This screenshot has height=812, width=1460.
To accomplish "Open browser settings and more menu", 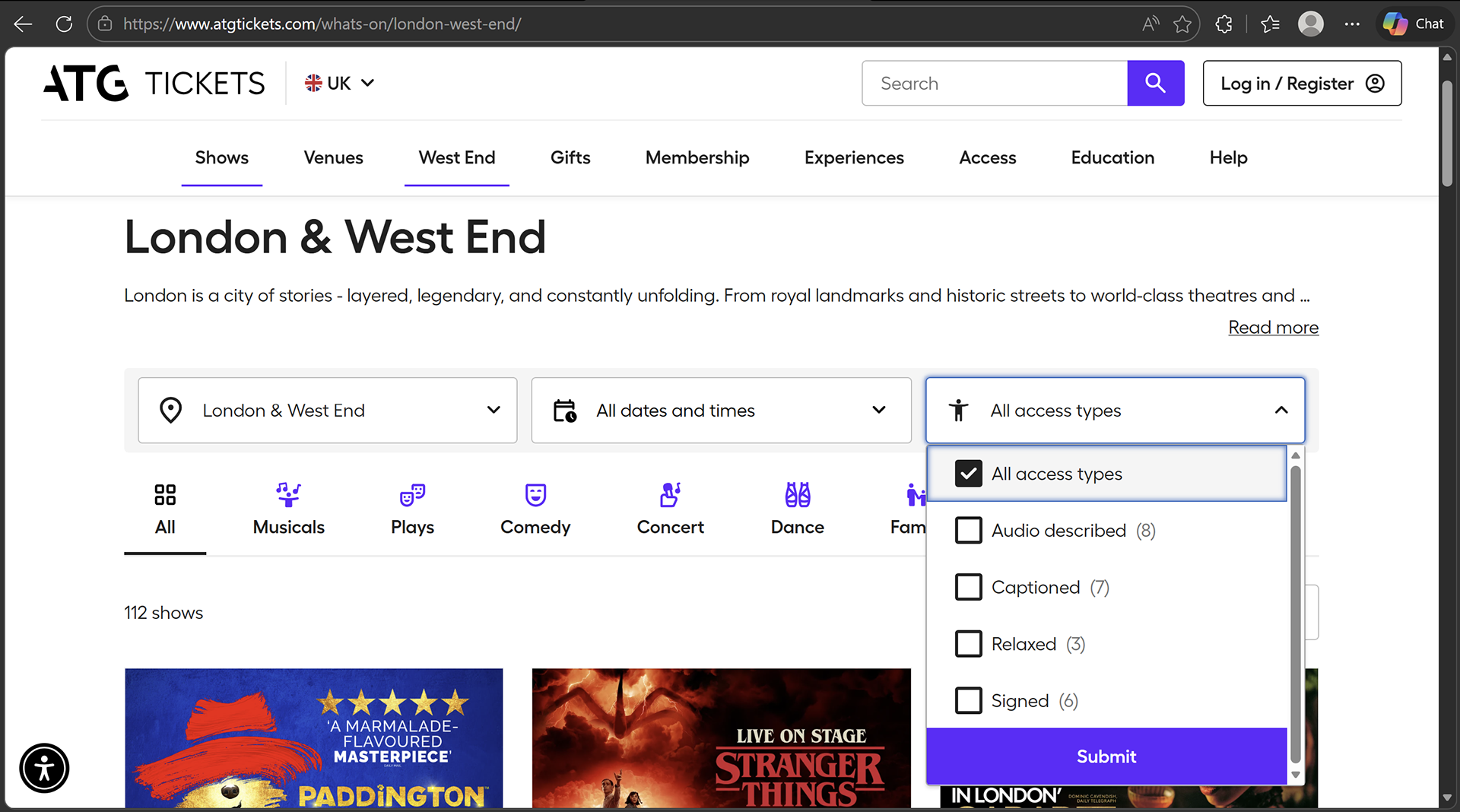I will [1351, 24].
